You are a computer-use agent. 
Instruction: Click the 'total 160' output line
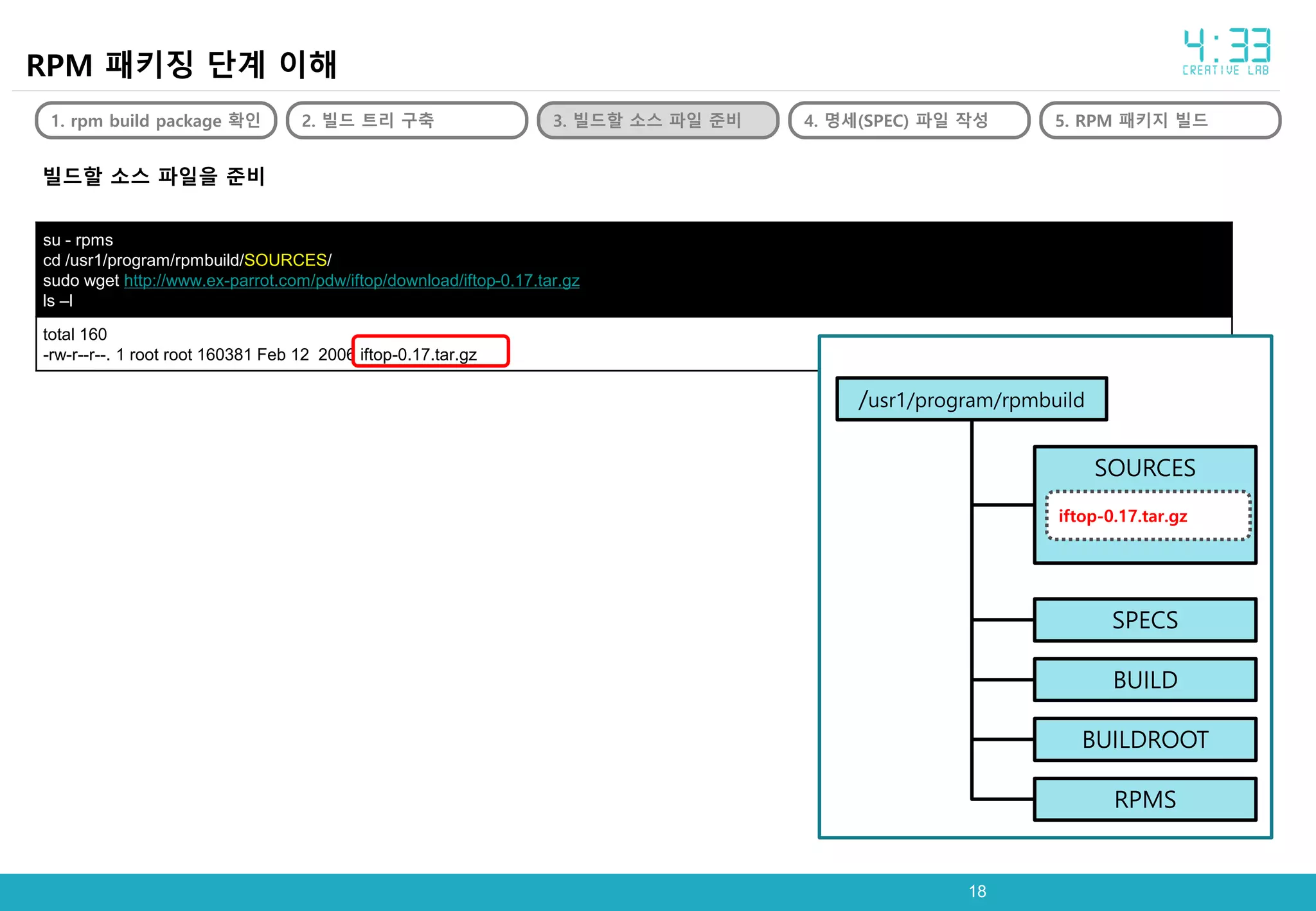click(75, 335)
